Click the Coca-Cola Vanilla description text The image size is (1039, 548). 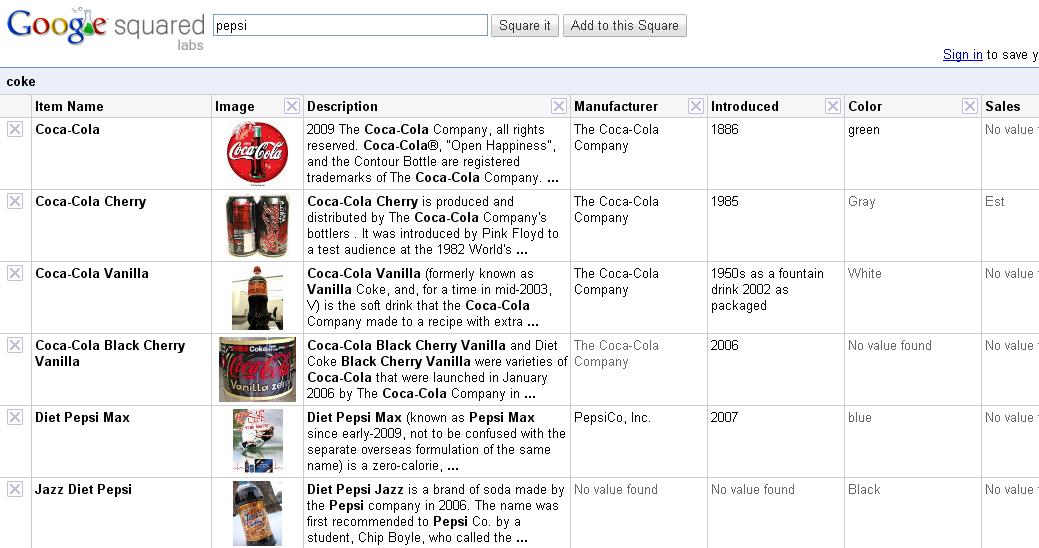pyautogui.click(x=429, y=298)
